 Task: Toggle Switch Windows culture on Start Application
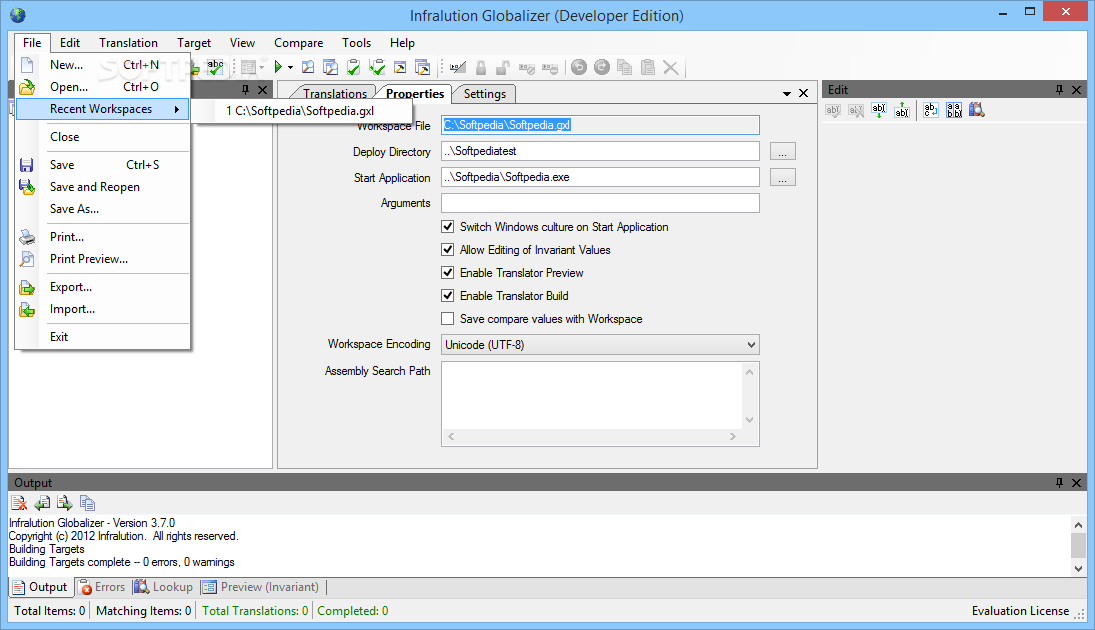(448, 227)
